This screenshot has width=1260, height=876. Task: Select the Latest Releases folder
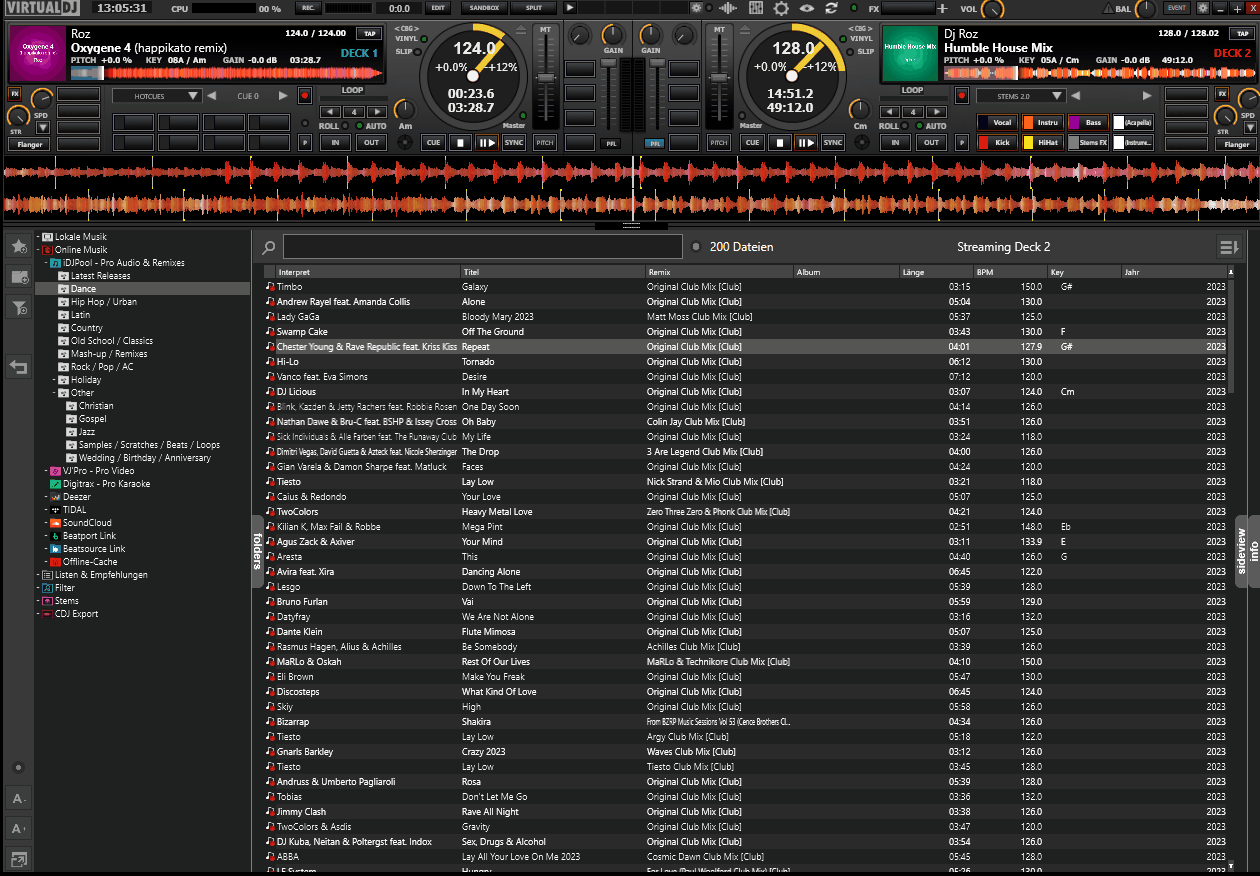100,276
